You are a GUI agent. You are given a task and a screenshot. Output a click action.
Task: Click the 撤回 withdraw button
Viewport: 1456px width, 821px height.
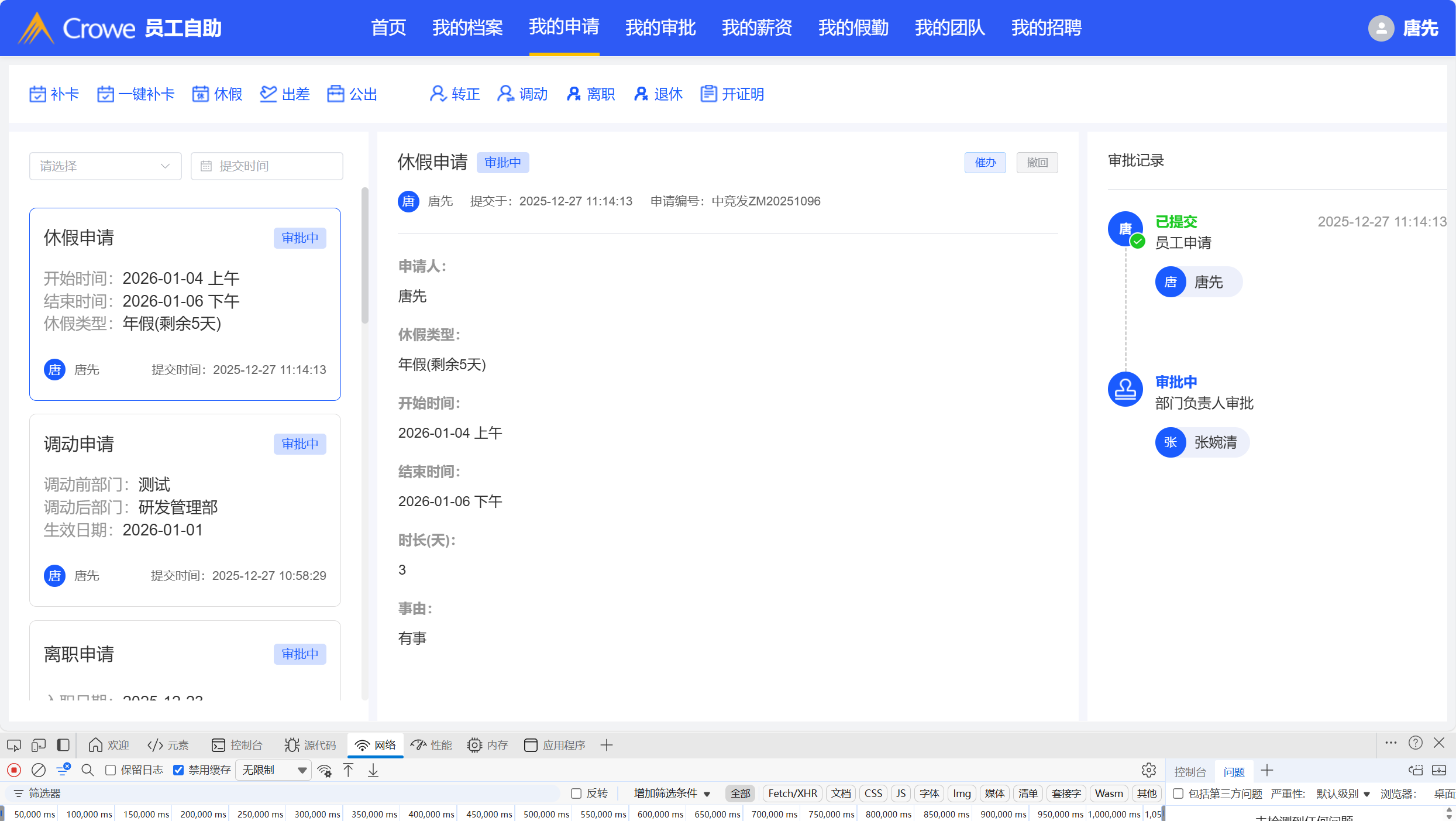pyautogui.click(x=1037, y=163)
